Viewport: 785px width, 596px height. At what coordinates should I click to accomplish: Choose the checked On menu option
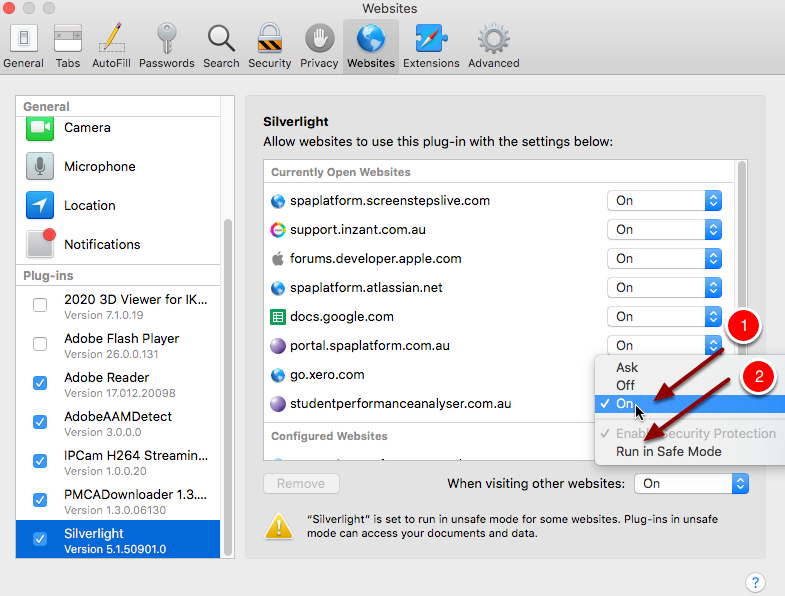[690, 404]
